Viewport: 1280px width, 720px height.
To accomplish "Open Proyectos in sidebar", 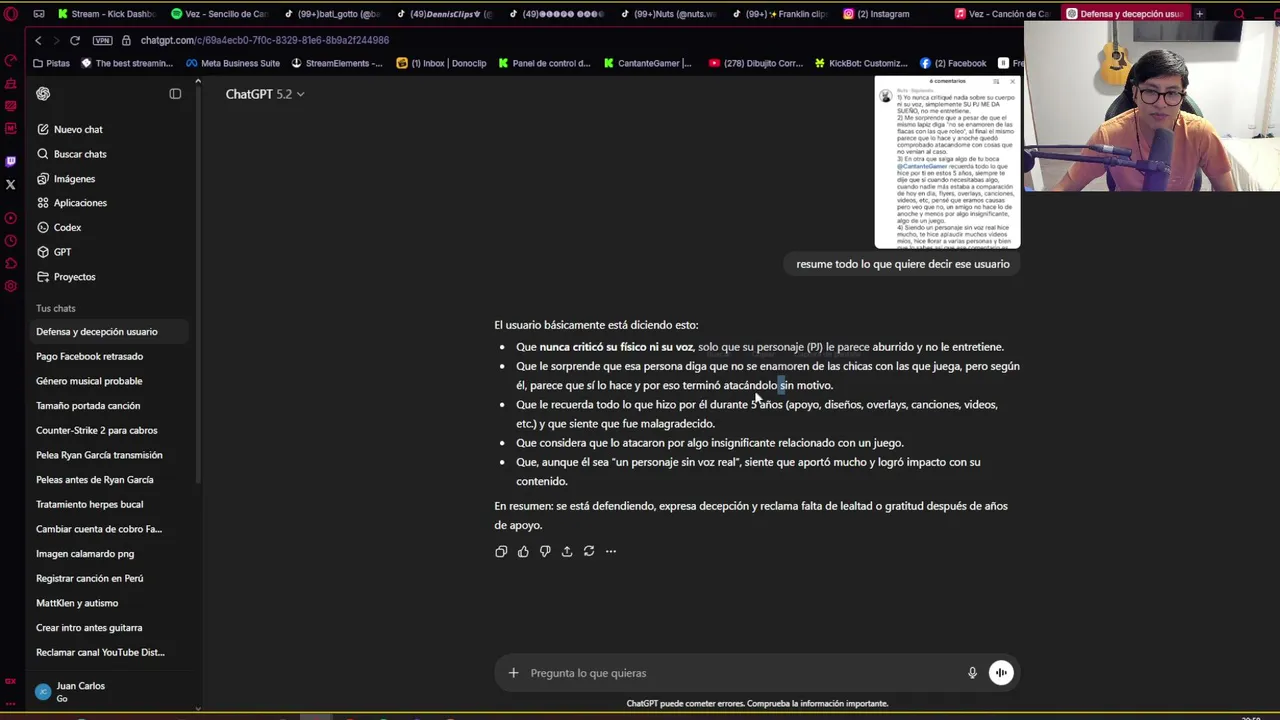I will pos(74,277).
